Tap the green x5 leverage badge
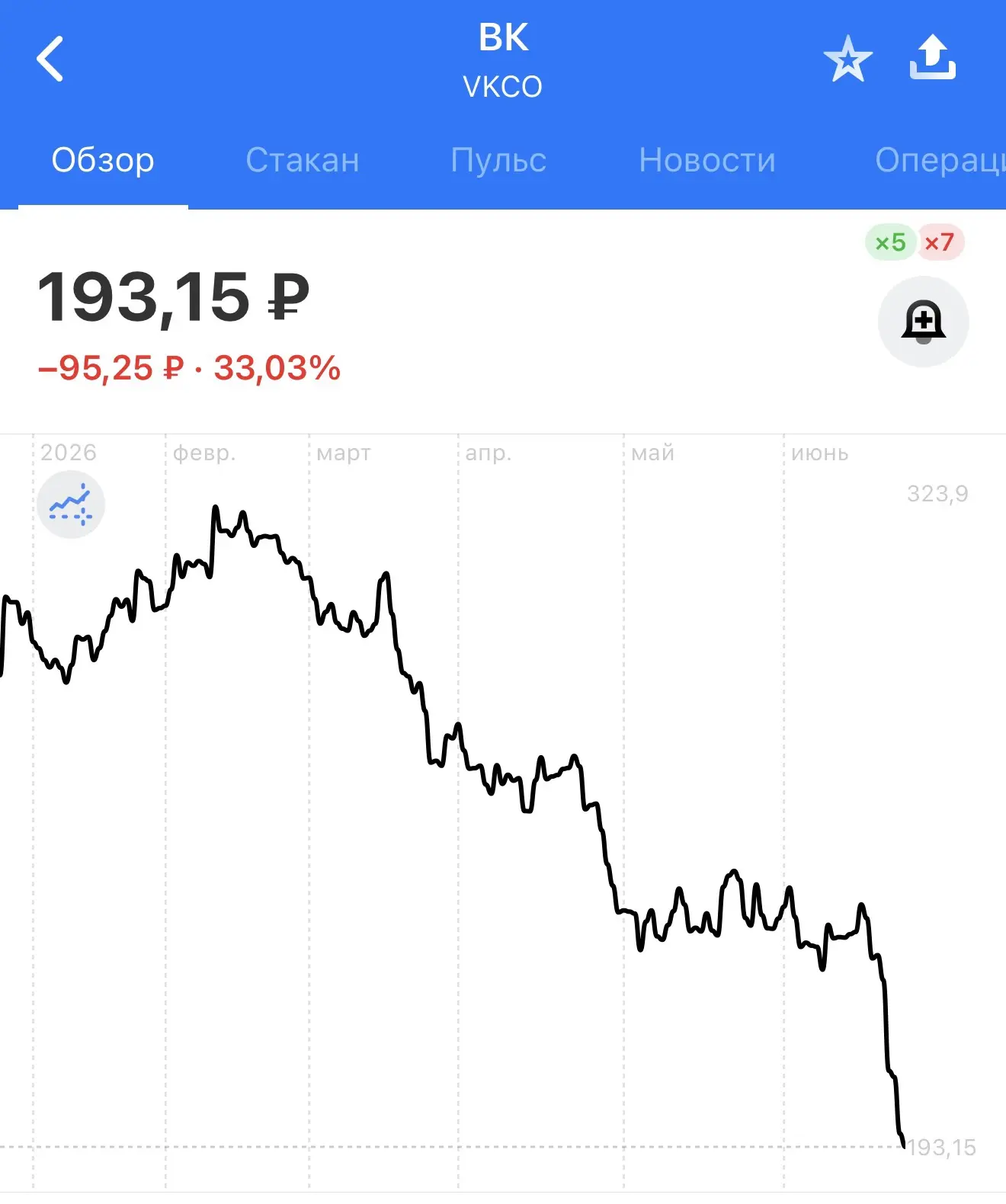This screenshot has width=1006, height=1204. (890, 243)
